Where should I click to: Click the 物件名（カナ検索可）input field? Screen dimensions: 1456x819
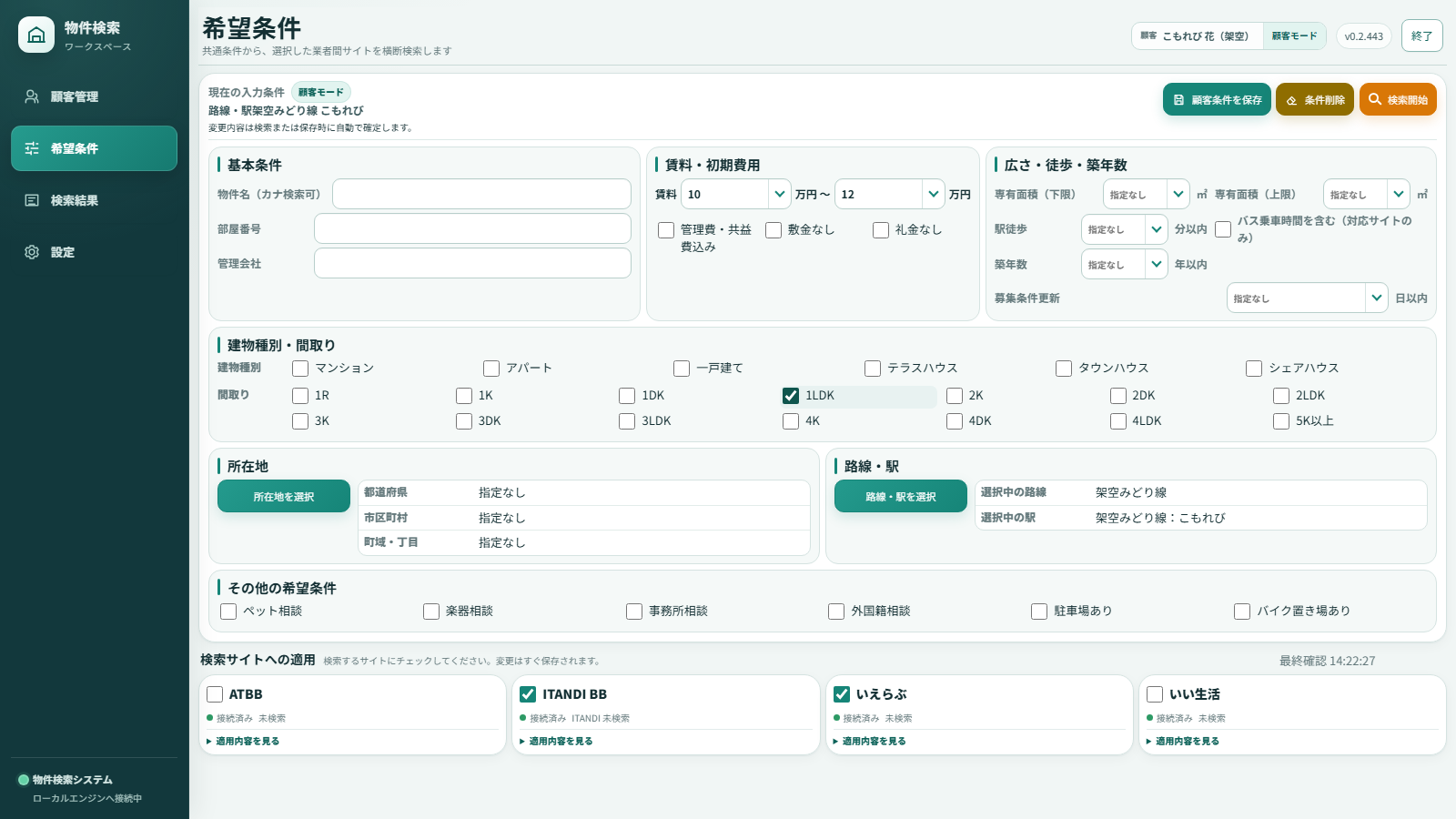(481, 194)
